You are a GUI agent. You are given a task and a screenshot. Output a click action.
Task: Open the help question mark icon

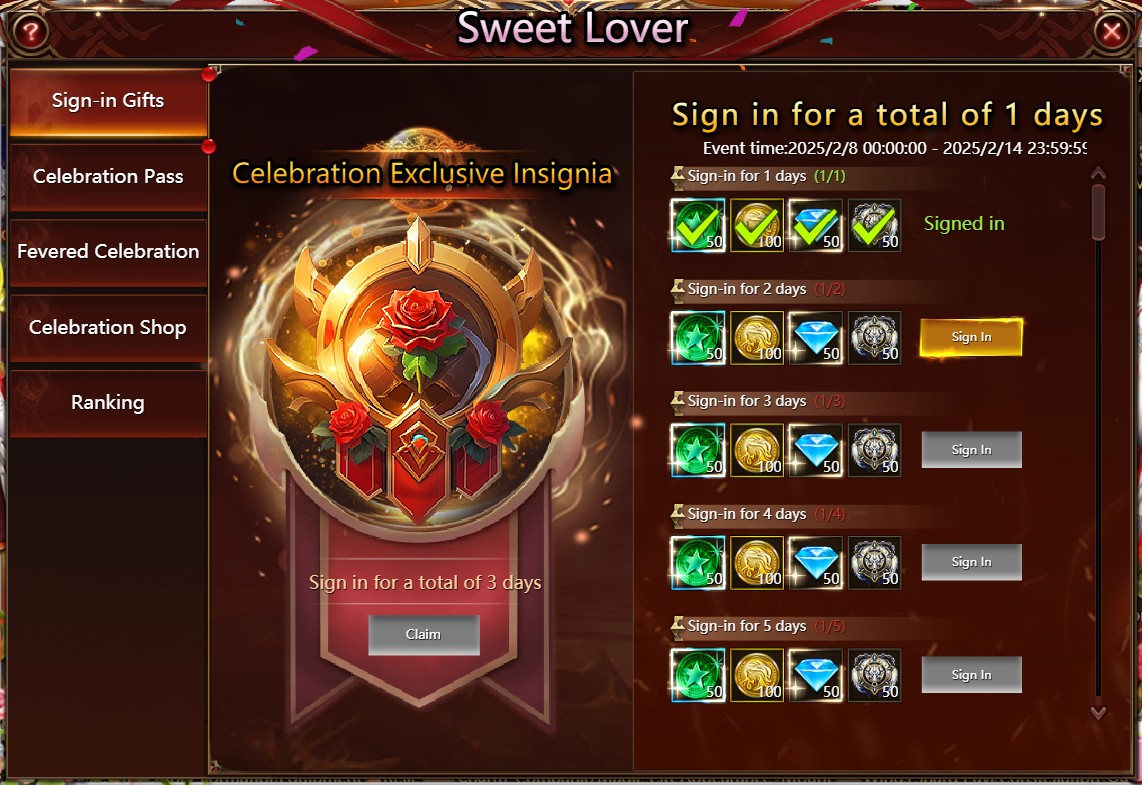(30, 32)
